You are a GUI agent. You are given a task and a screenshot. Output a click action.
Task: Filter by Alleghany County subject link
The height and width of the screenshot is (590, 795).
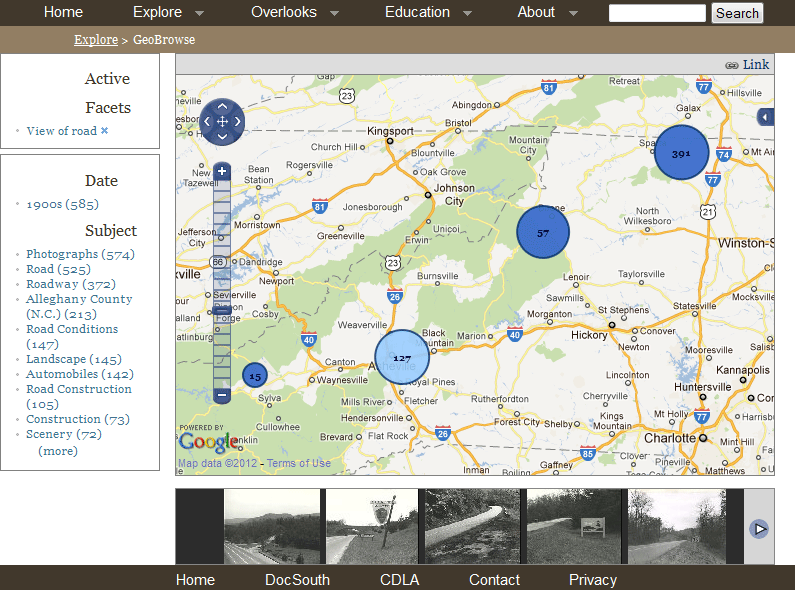coord(79,299)
